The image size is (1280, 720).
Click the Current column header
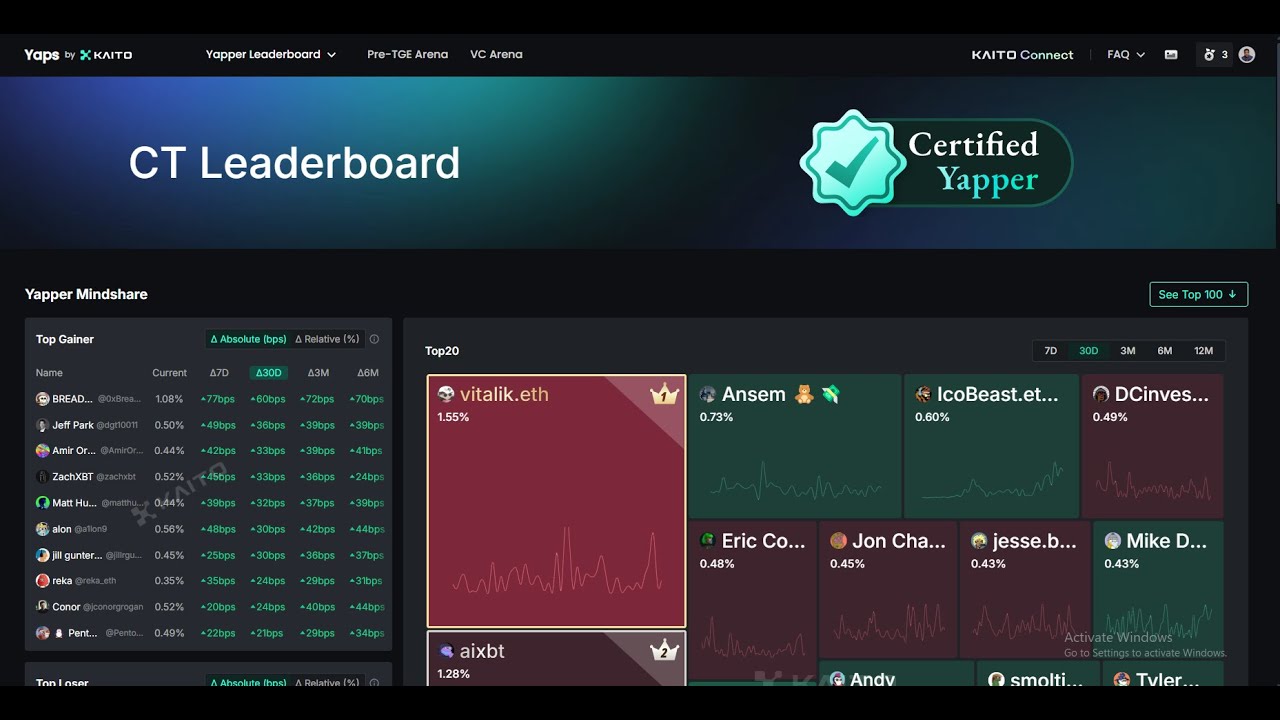[169, 373]
